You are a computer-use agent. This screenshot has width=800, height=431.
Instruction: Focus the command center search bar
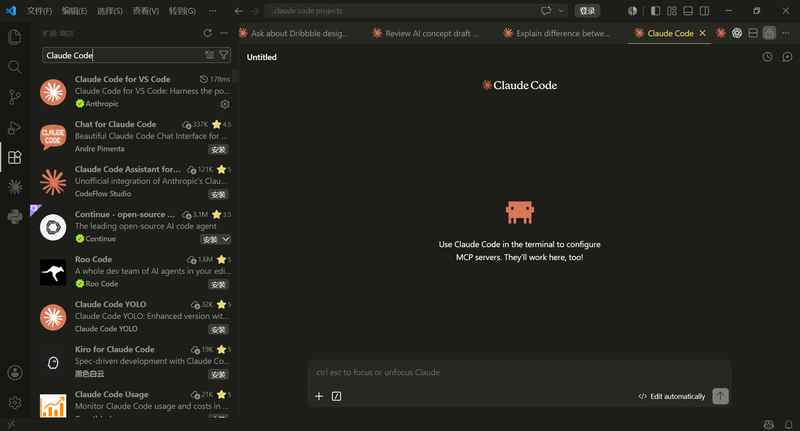(x=401, y=11)
